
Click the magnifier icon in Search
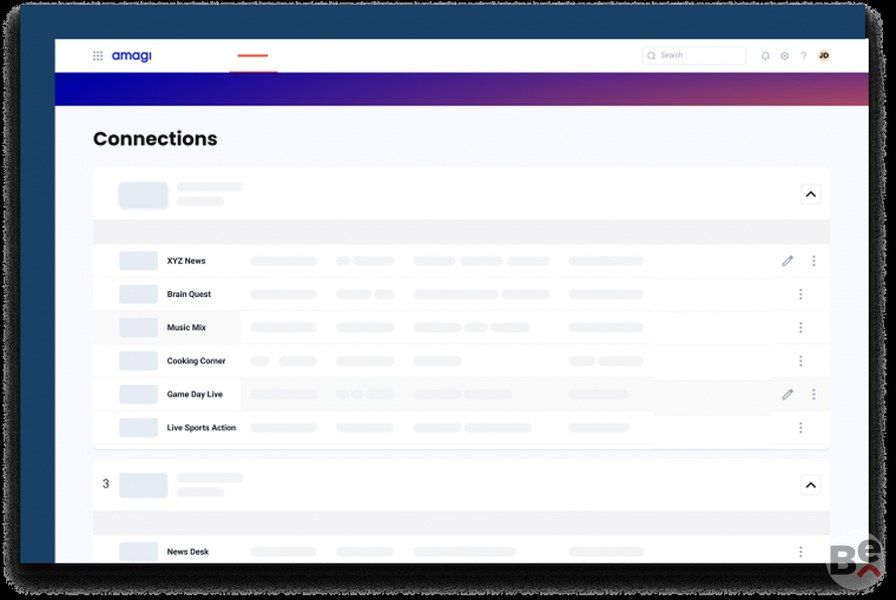coord(651,55)
